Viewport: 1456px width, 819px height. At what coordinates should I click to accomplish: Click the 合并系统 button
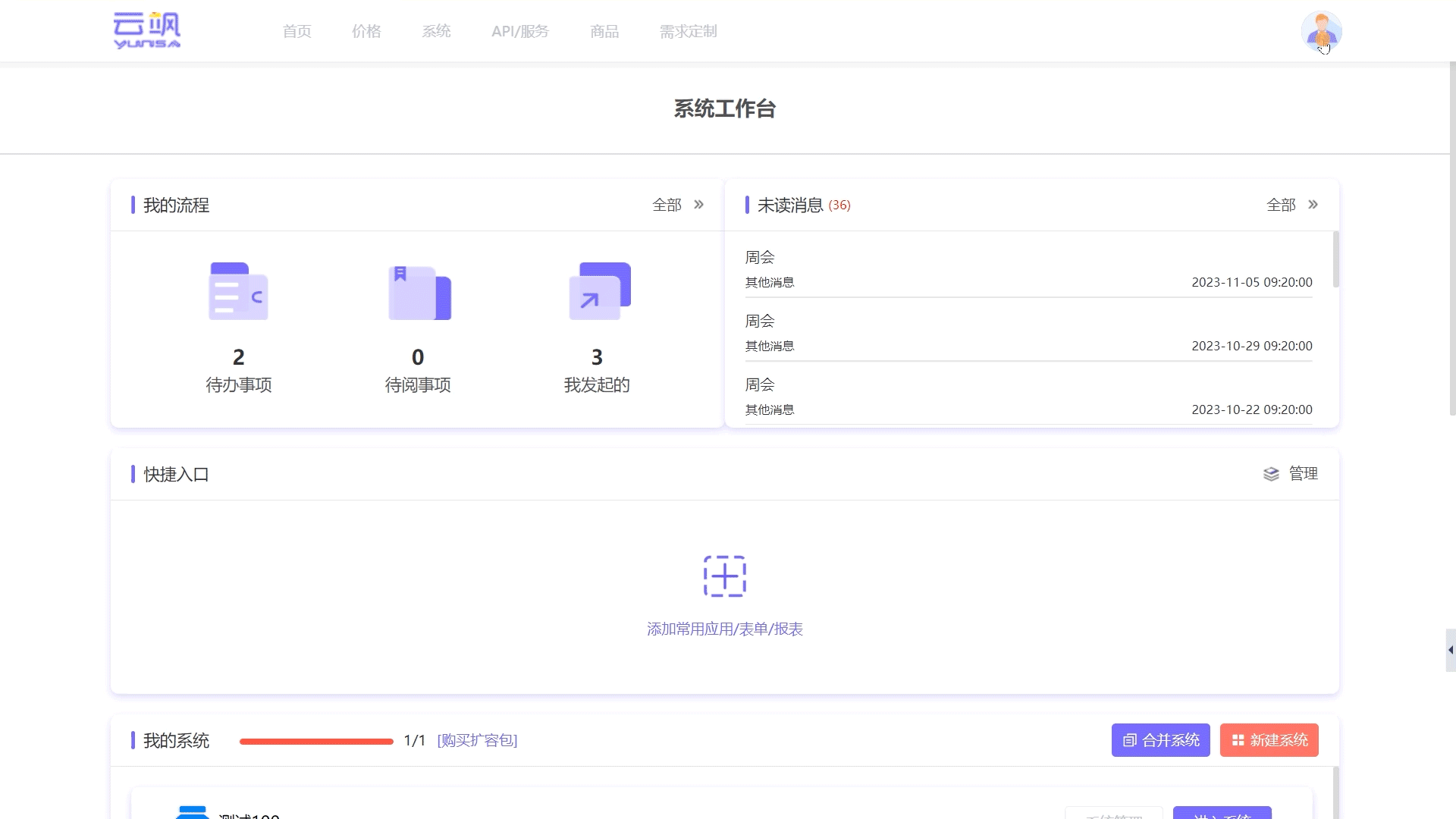pos(1161,740)
